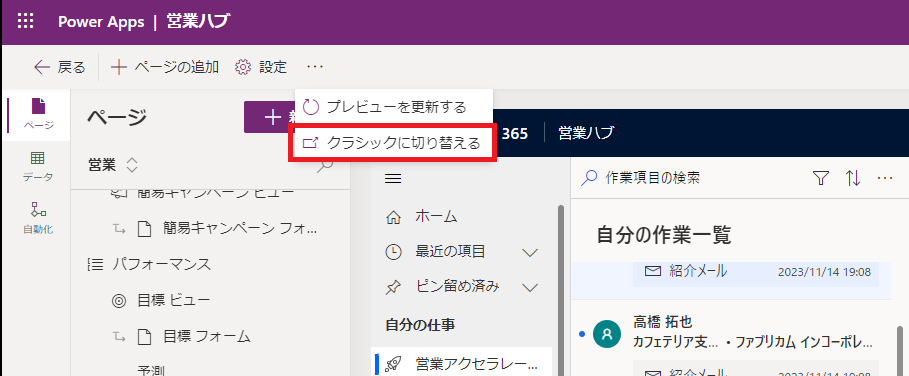Click the purple new page plus button
909x376 pixels.
(270, 117)
